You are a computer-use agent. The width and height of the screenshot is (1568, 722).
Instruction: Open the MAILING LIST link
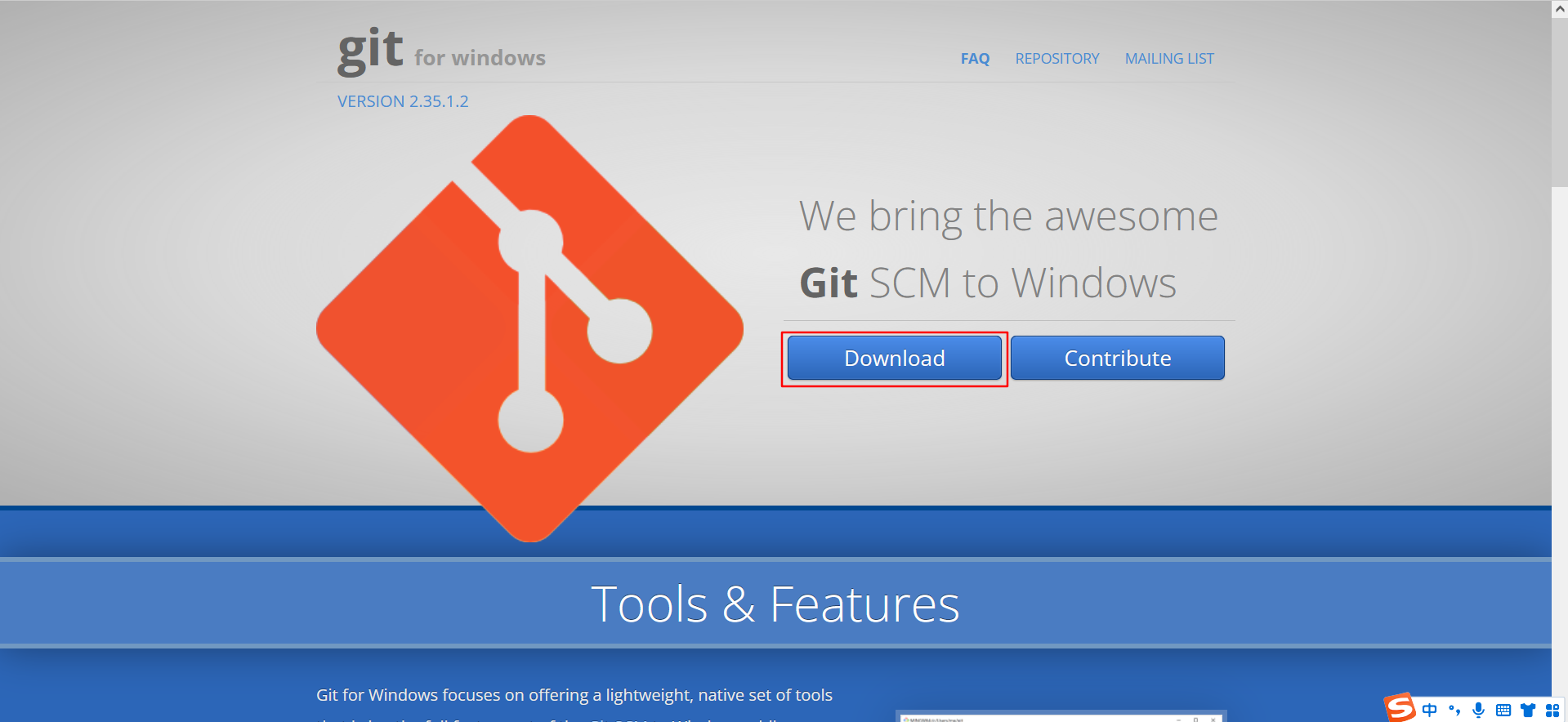1169,59
